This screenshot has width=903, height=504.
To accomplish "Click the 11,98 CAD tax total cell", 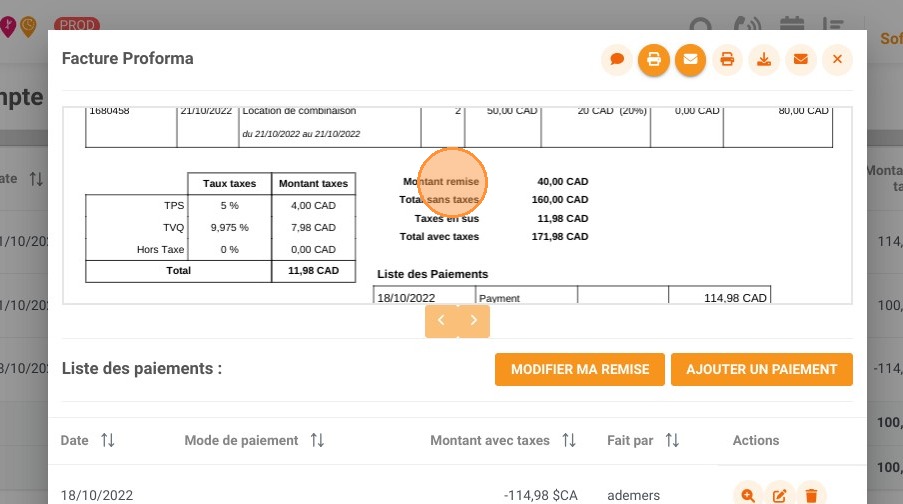I will click(313, 271).
